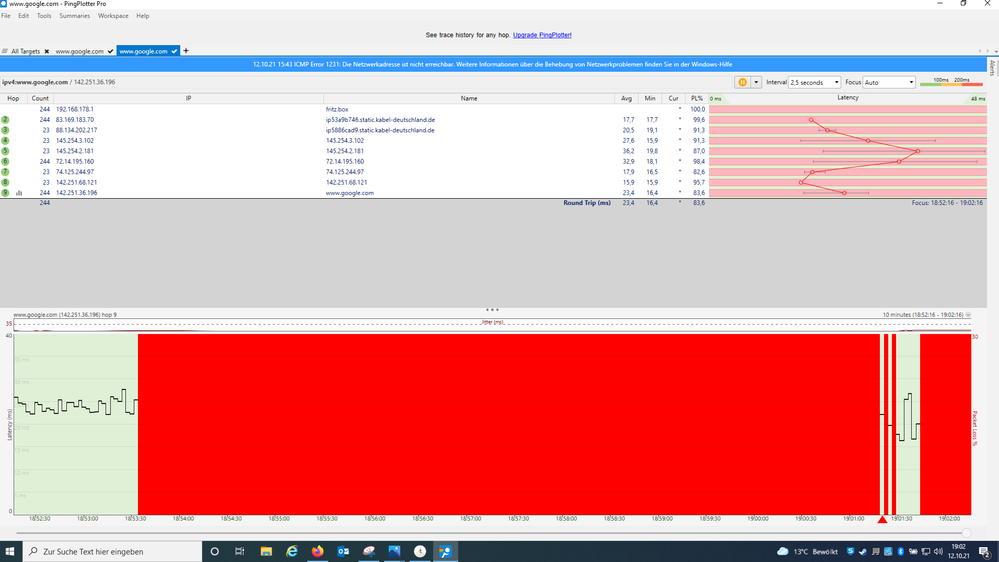Select ip5886cad9.static.kabel-deutschland.de name cell
Image resolution: width=999 pixels, height=562 pixels.
click(x=380, y=130)
